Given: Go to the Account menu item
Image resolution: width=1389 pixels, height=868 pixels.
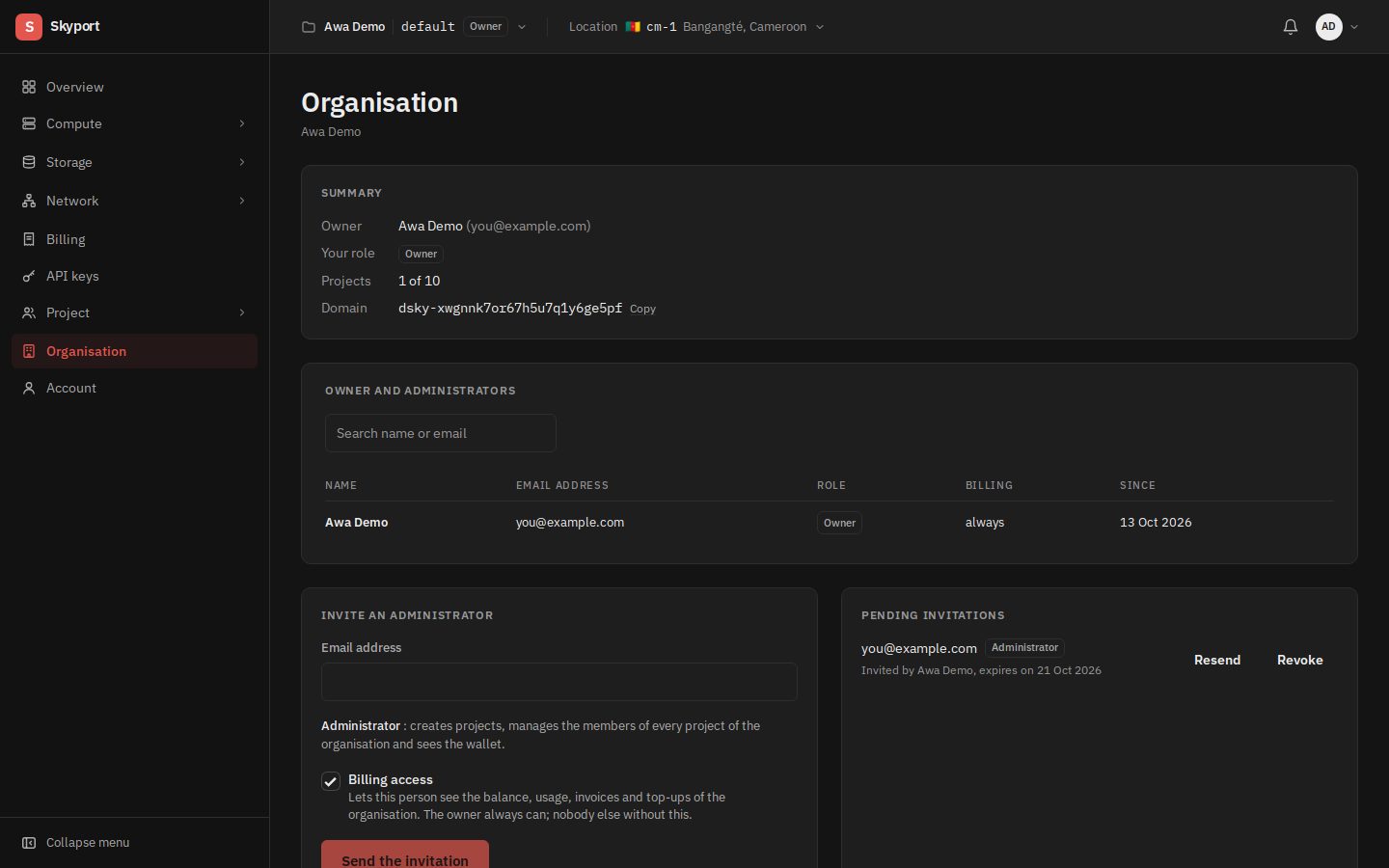Looking at the screenshot, I should [134, 388].
